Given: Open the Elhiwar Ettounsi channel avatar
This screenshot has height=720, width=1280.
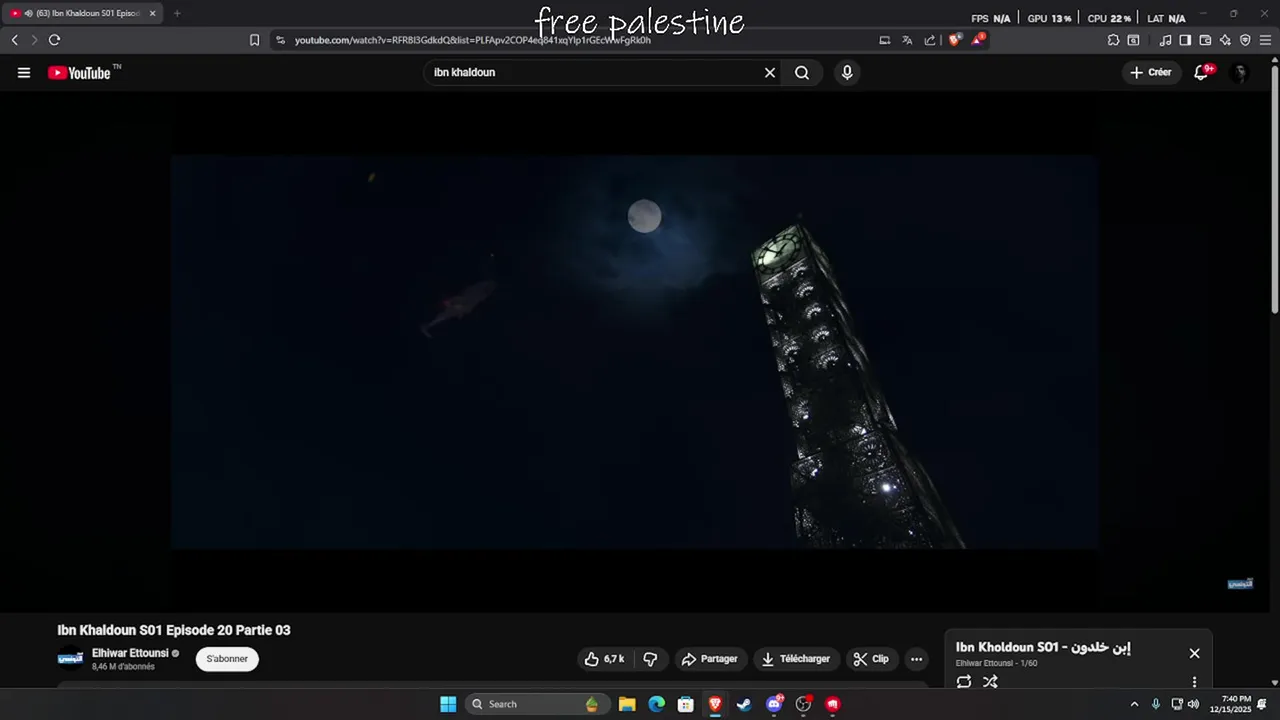Looking at the screenshot, I should tap(70, 658).
